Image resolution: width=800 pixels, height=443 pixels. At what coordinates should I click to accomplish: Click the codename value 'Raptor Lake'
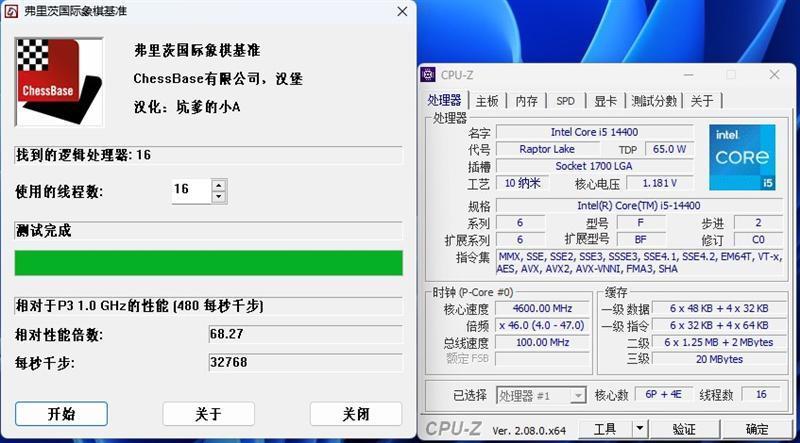point(547,149)
